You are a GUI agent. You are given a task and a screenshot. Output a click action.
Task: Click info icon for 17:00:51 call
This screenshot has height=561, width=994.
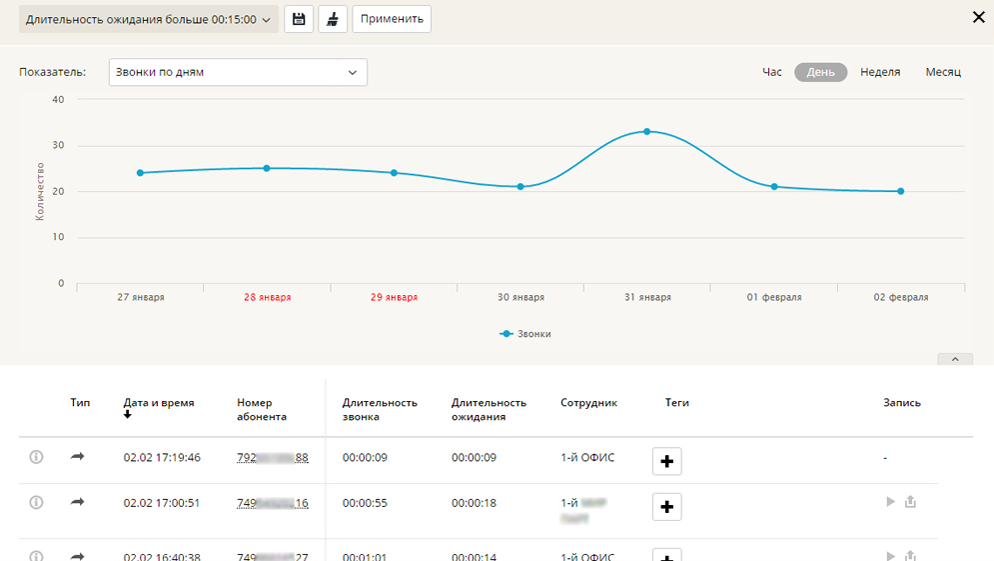point(37,503)
